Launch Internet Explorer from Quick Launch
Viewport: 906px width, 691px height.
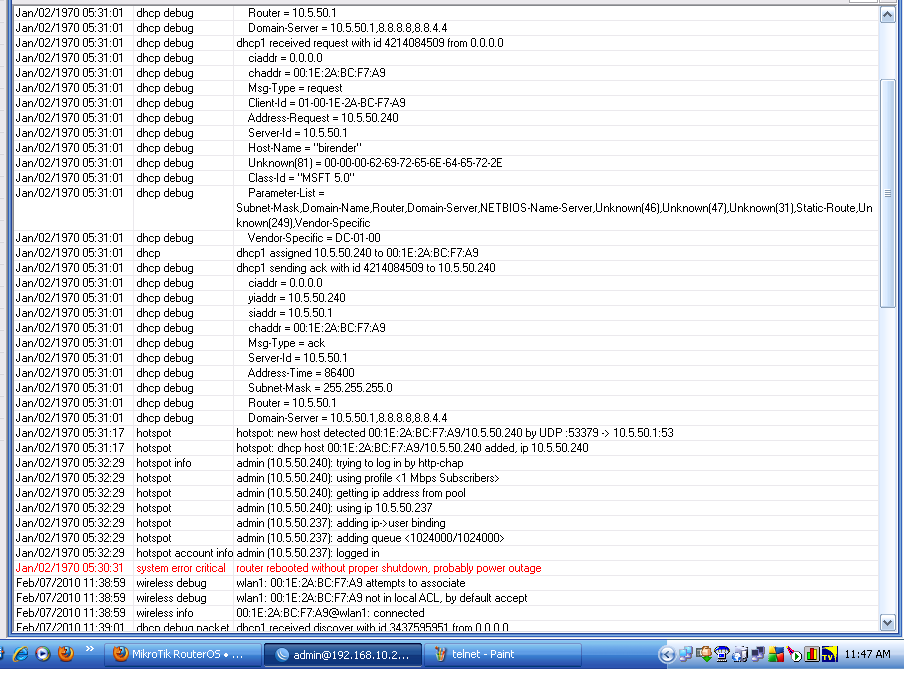click(x=21, y=654)
